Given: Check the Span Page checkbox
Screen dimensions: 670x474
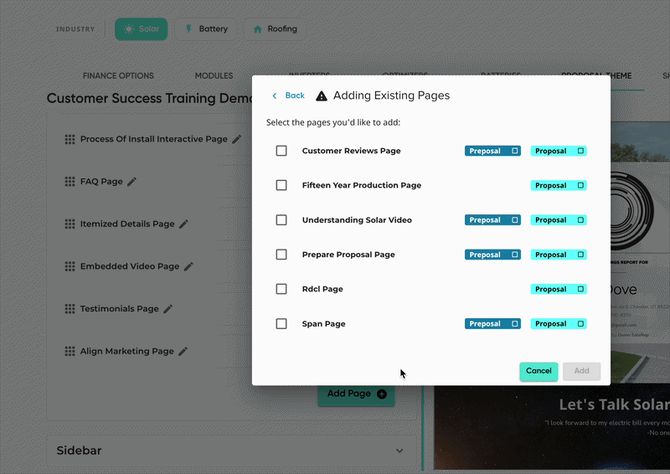Looking at the screenshot, I should coord(281,324).
